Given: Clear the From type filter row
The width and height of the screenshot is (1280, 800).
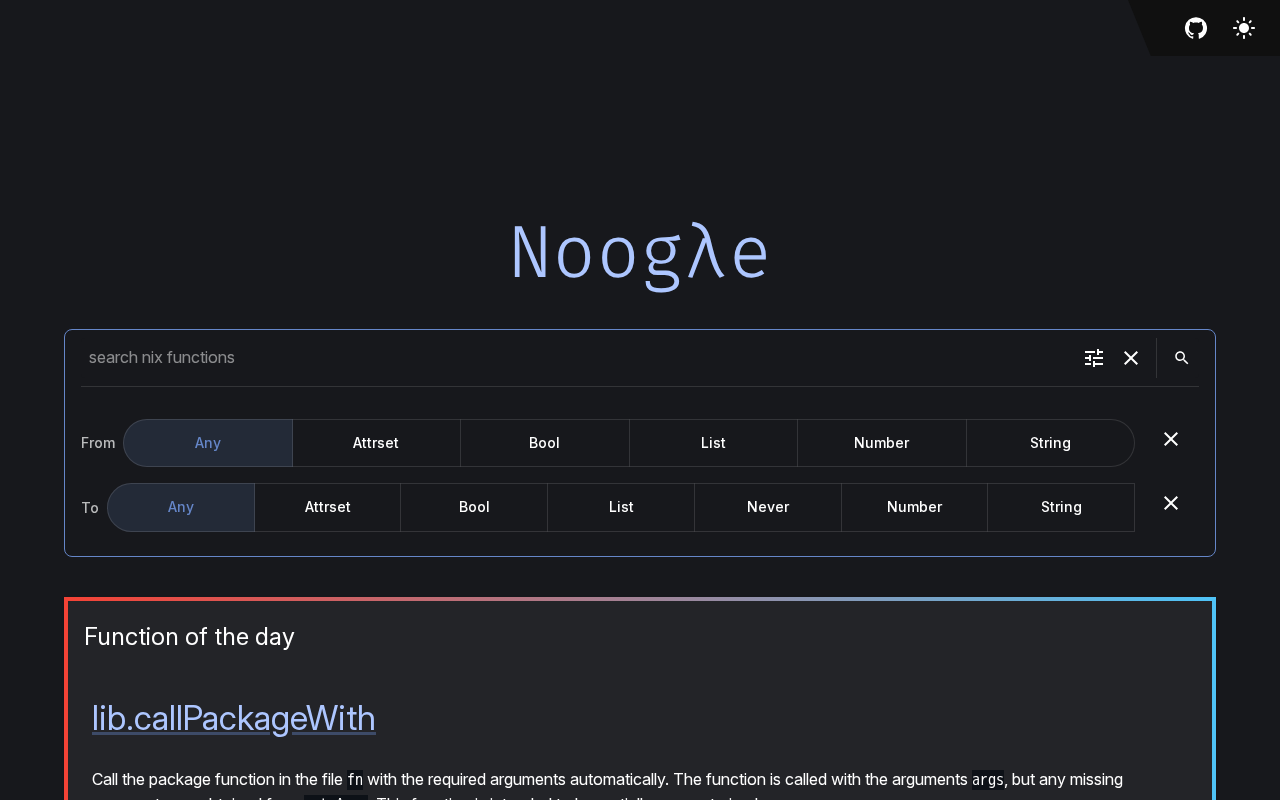Looking at the screenshot, I should [1171, 439].
